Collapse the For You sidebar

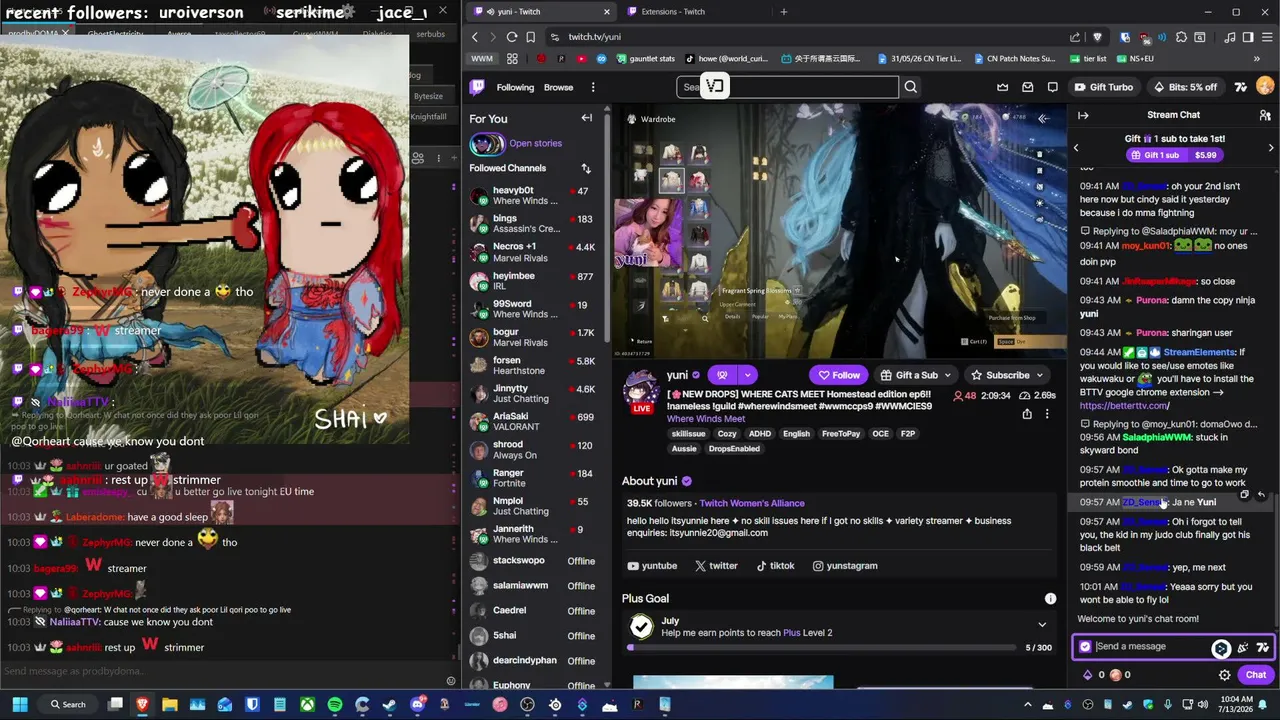point(587,118)
